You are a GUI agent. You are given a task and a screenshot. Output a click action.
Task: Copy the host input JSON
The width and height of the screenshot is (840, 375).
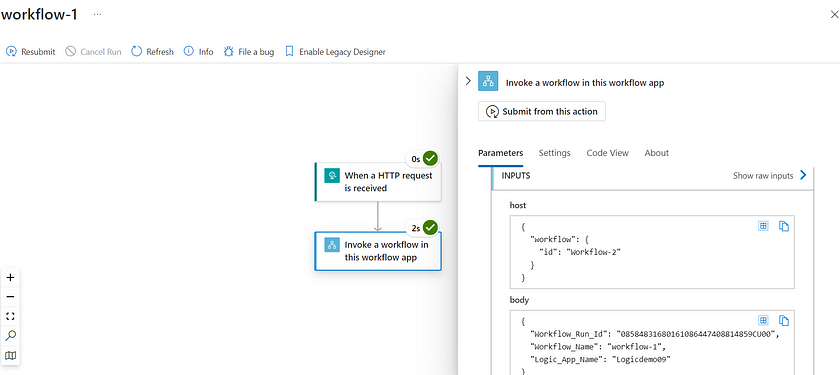point(784,227)
